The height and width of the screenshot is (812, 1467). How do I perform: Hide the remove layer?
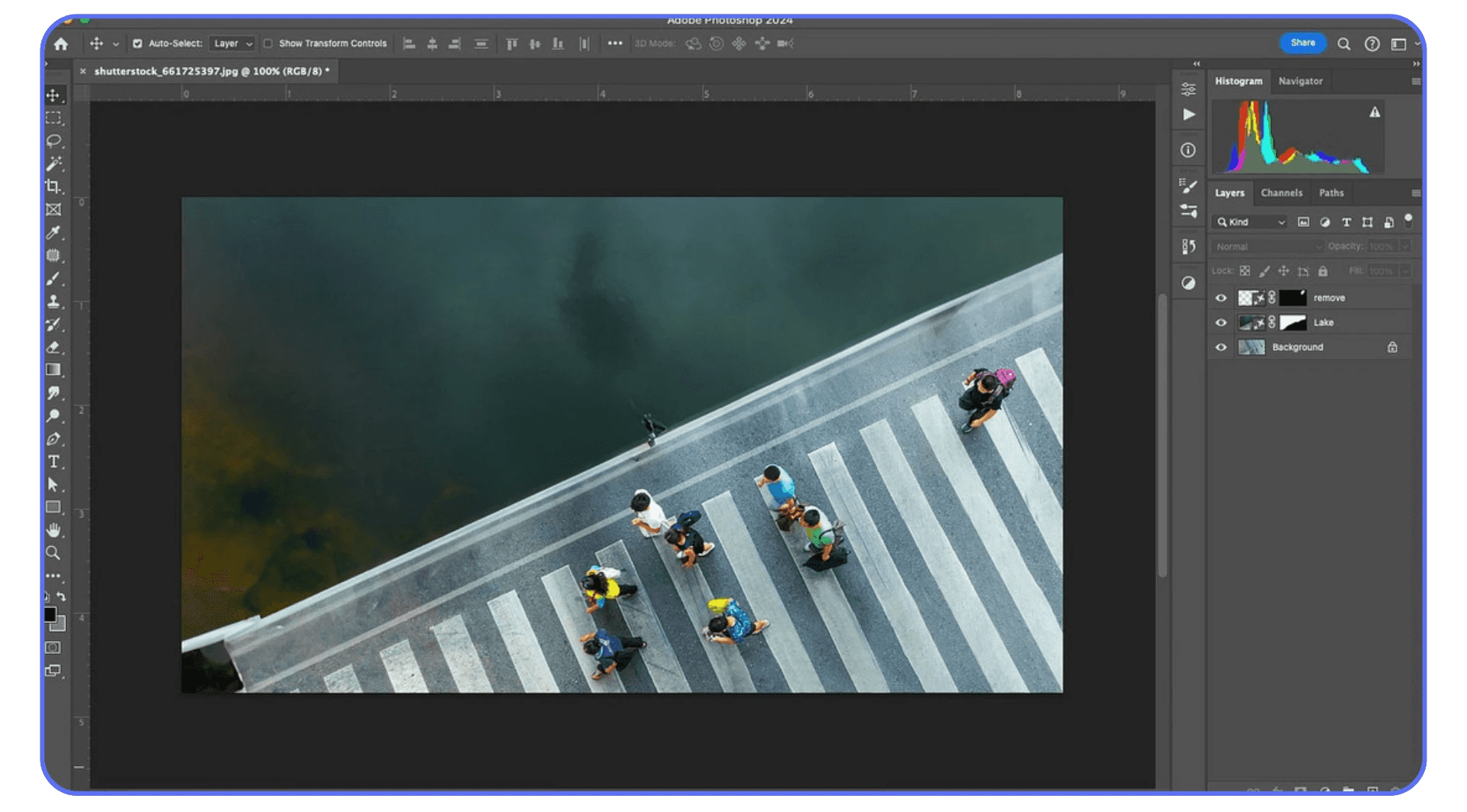pyautogui.click(x=1221, y=297)
